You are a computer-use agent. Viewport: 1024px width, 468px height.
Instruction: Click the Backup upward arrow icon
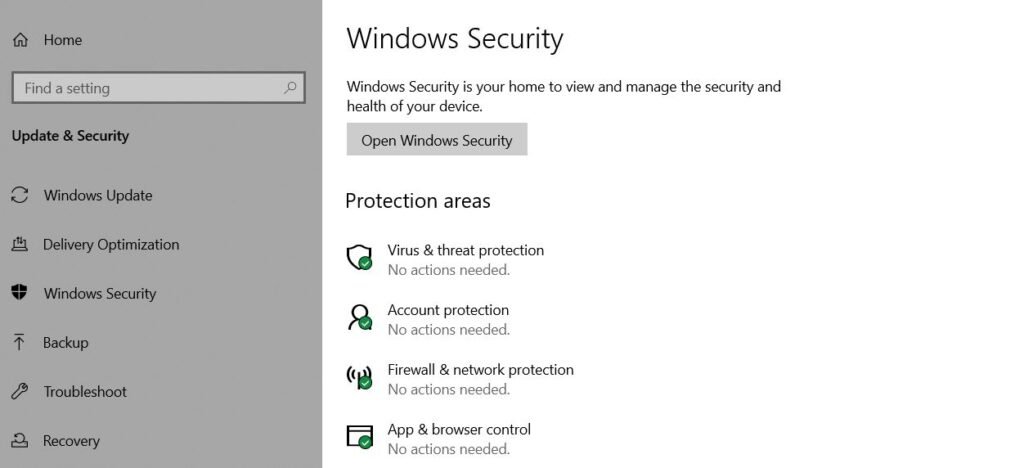click(20, 342)
